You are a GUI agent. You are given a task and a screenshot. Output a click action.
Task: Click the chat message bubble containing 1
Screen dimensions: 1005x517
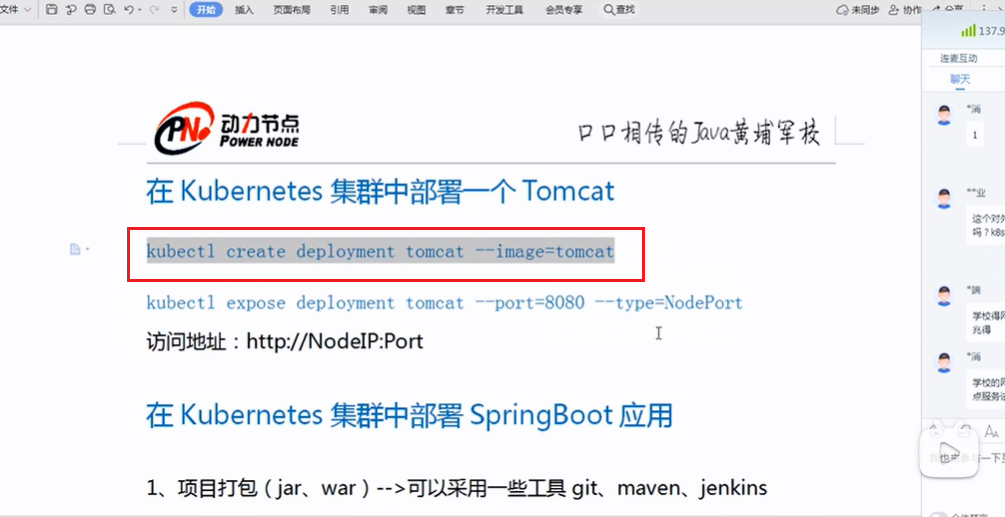coord(975,135)
